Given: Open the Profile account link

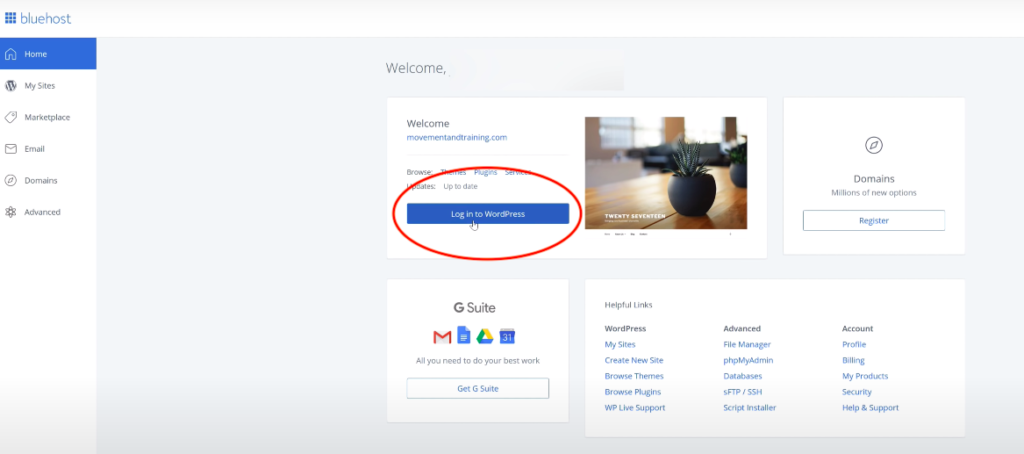Looking at the screenshot, I should [x=854, y=344].
